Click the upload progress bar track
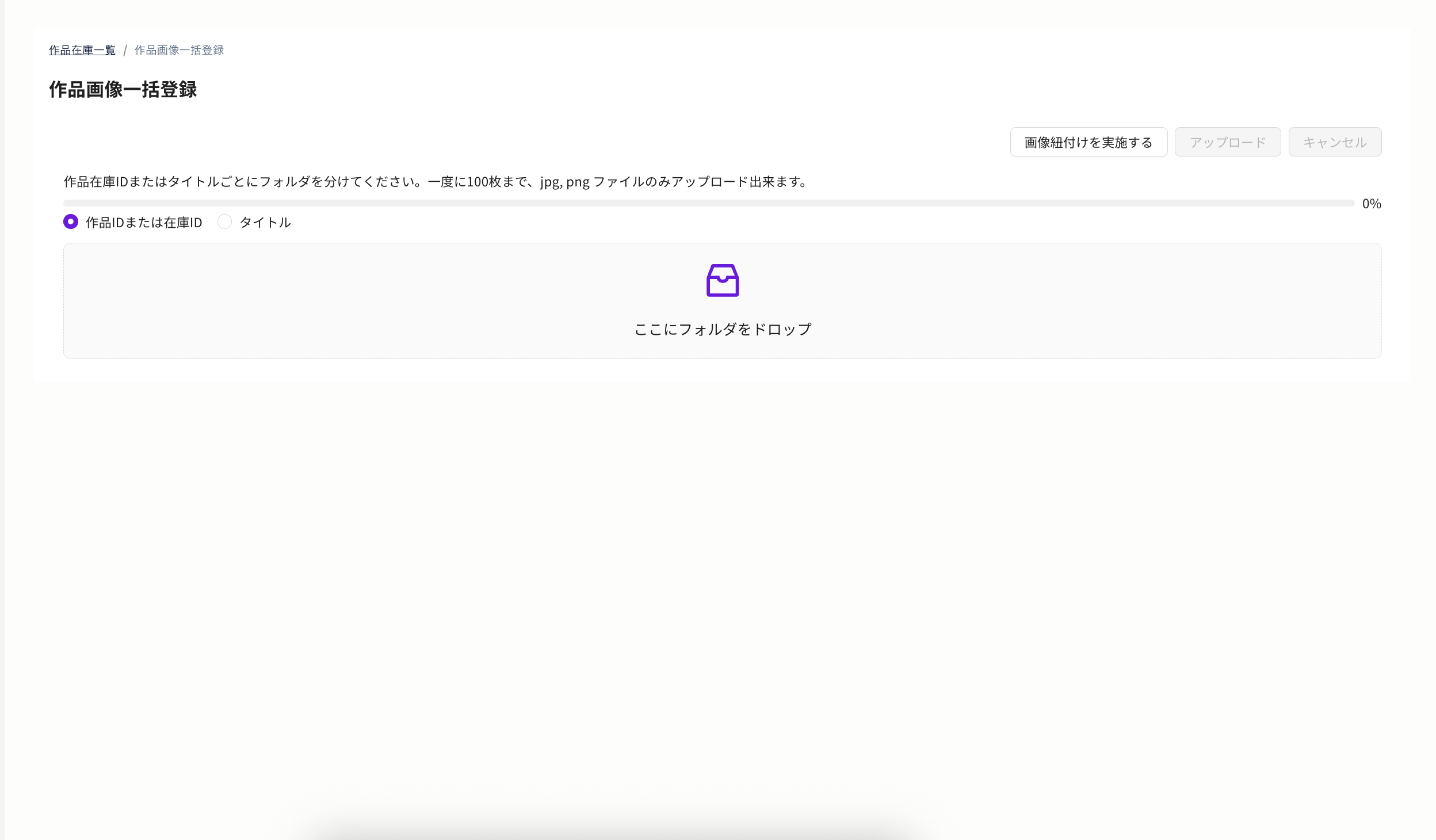 click(x=708, y=203)
